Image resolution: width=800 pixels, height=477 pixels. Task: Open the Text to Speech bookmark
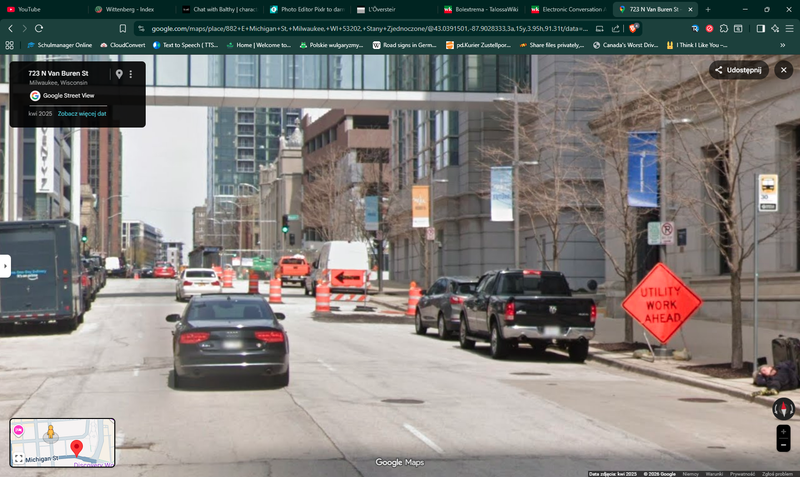[185, 45]
